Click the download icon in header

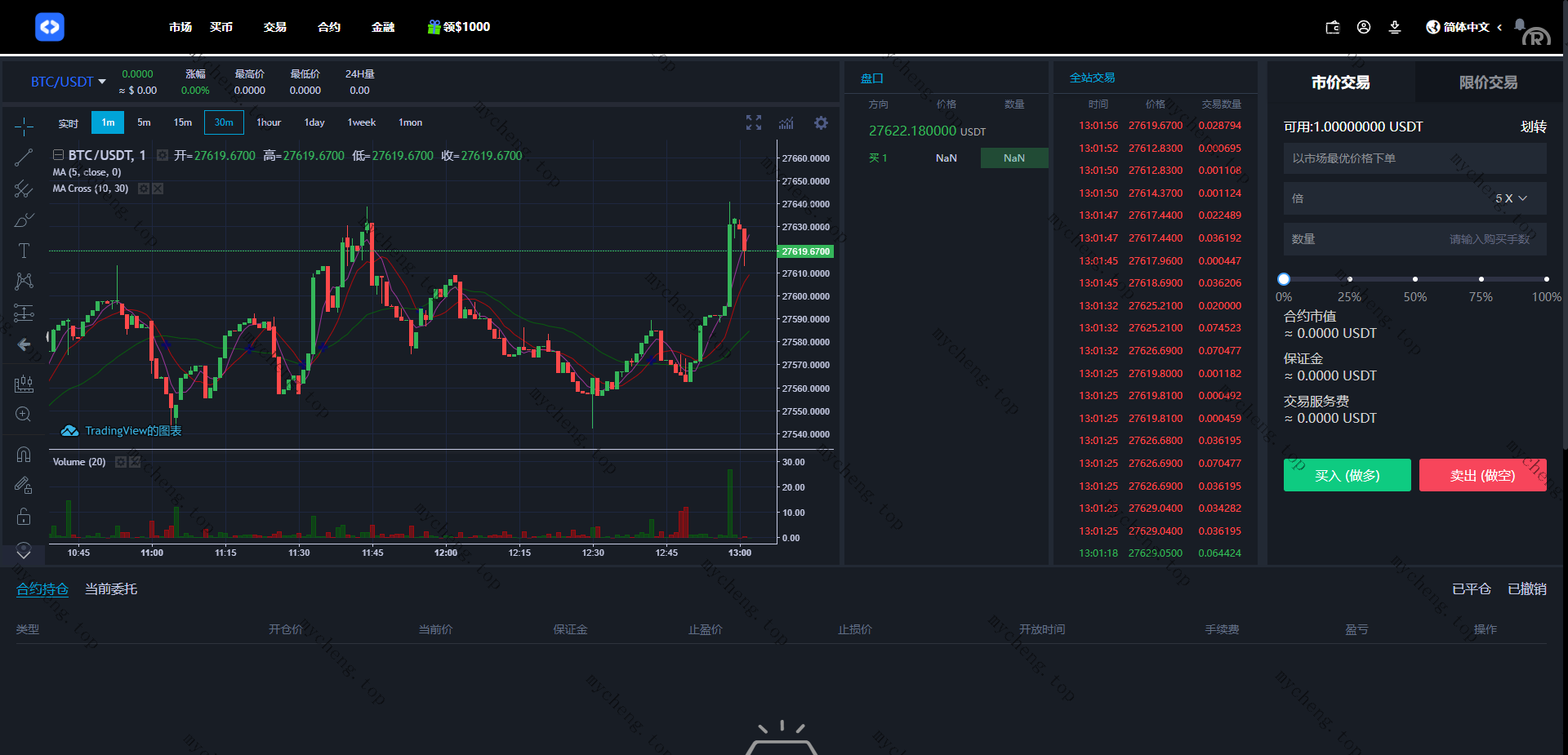pos(1395,27)
